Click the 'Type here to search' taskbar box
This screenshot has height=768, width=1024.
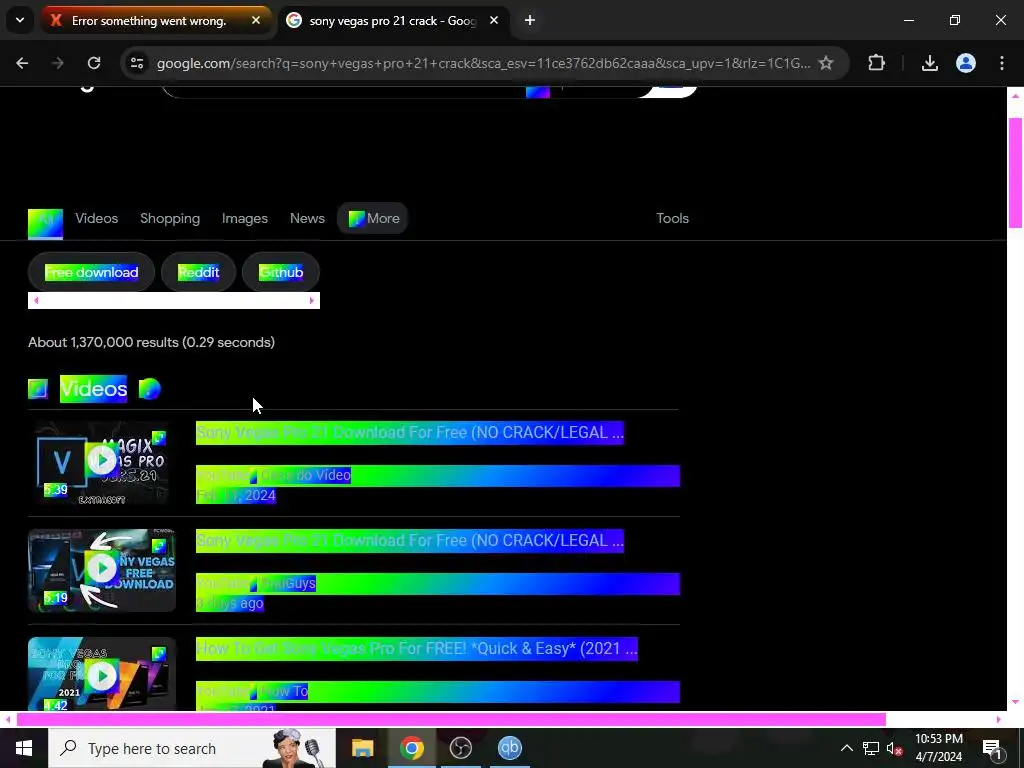pos(192,748)
